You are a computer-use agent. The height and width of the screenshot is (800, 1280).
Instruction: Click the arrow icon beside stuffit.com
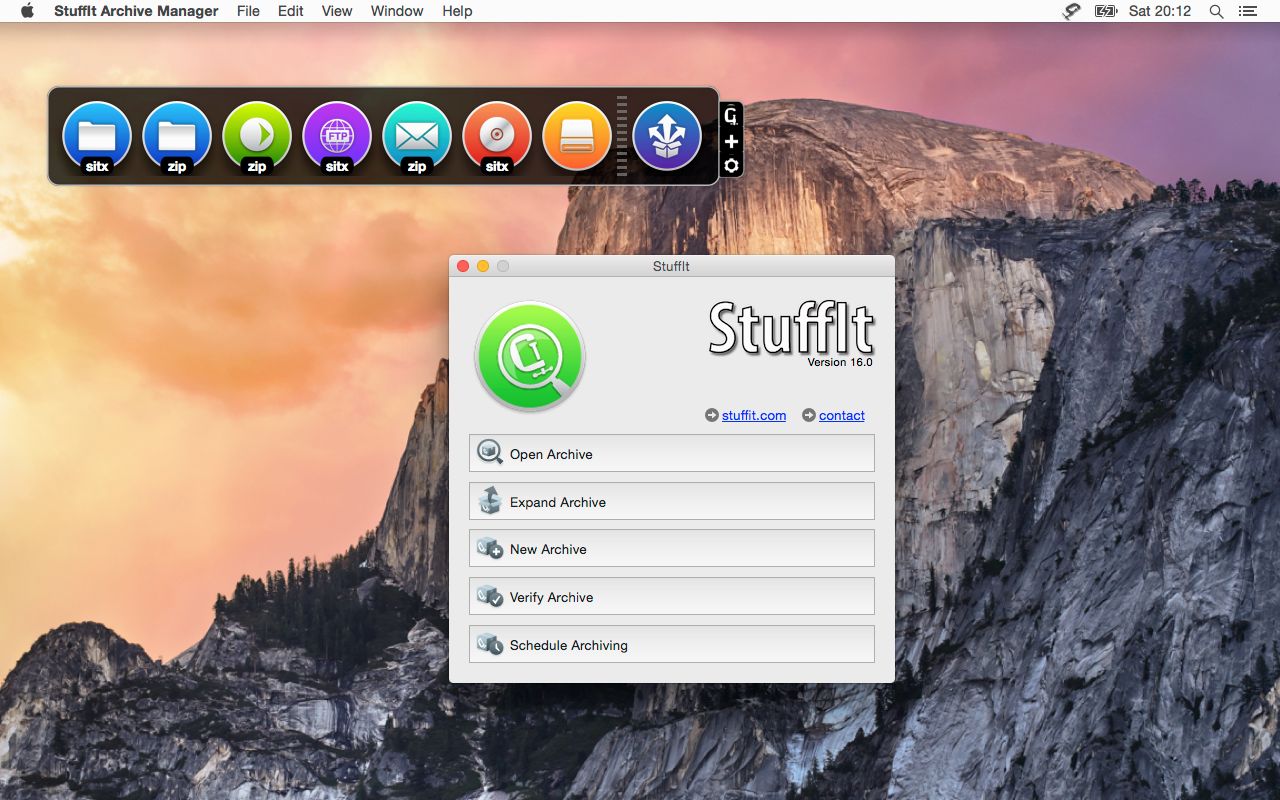[712, 415]
